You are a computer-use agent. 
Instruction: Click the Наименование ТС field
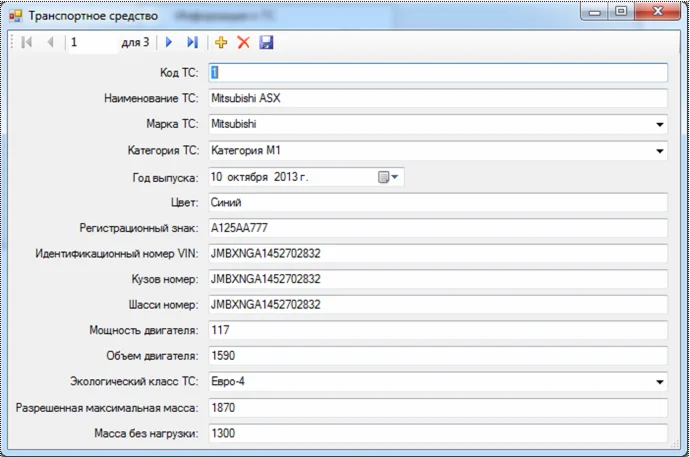[437, 99]
